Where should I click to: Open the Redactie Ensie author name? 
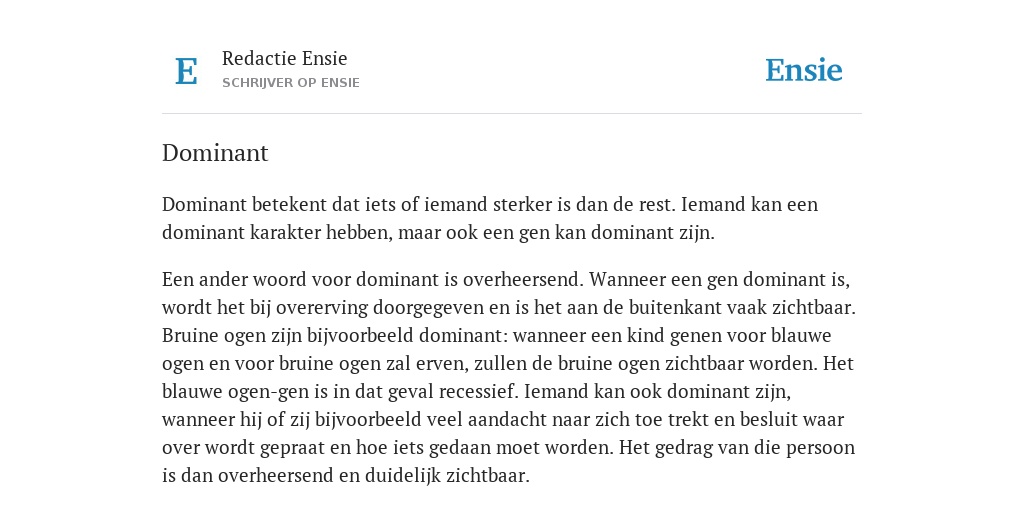[x=285, y=58]
